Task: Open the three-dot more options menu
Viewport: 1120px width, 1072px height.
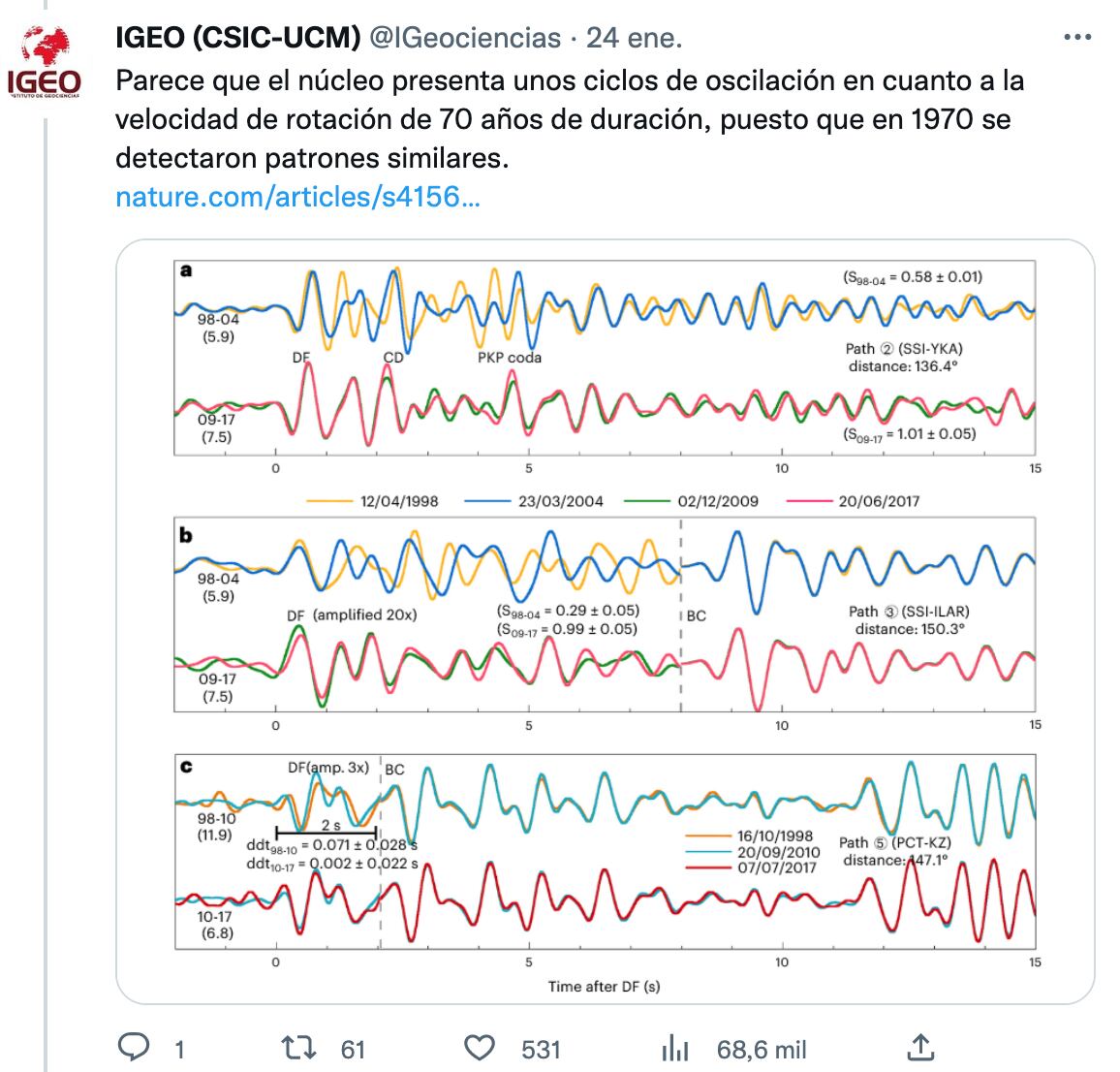Action: pos(1077,38)
